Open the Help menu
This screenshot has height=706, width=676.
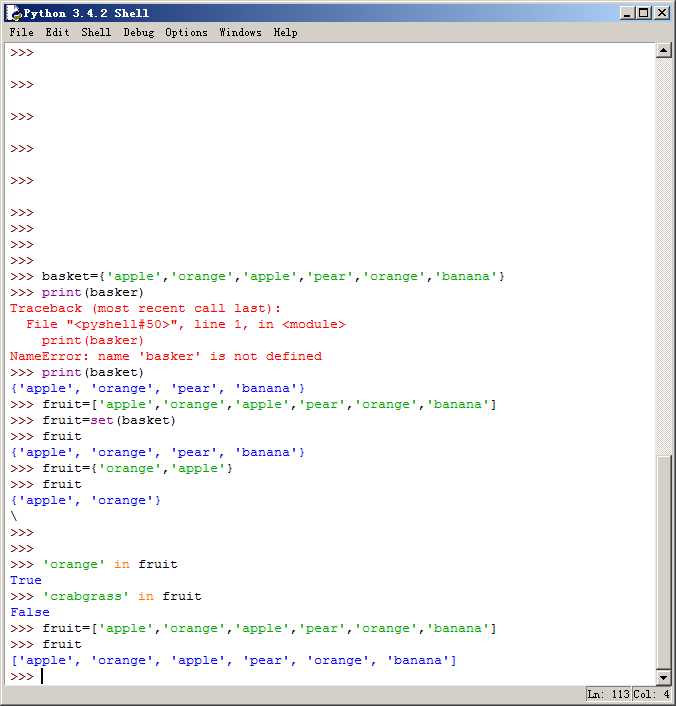tap(285, 32)
